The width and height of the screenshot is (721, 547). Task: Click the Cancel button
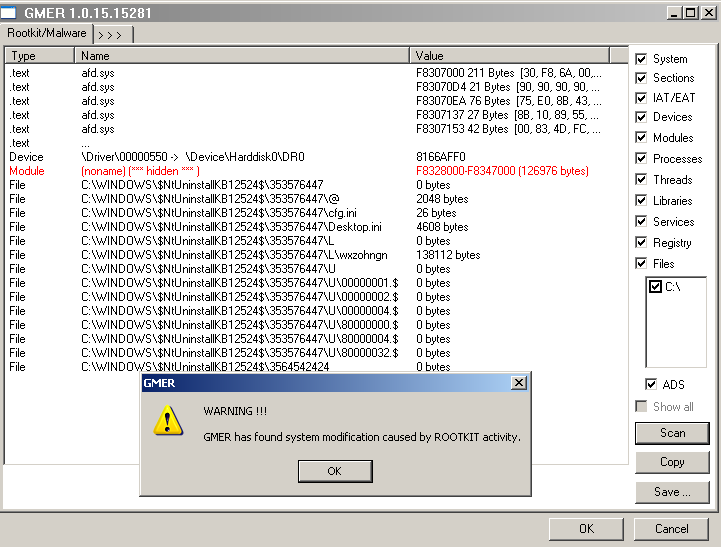click(x=672, y=529)
